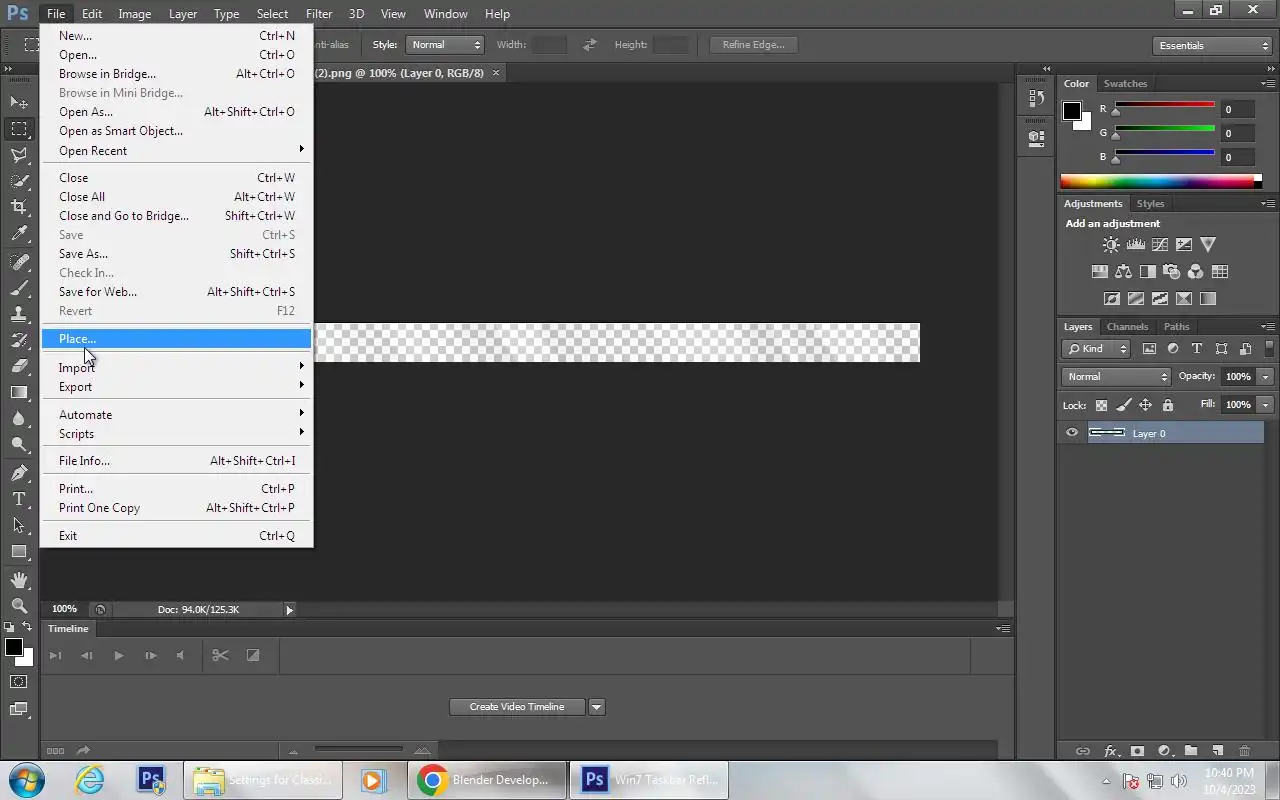Select the Pen tool
Screen dimensions: 1280x800
click(x=19, y=472)
